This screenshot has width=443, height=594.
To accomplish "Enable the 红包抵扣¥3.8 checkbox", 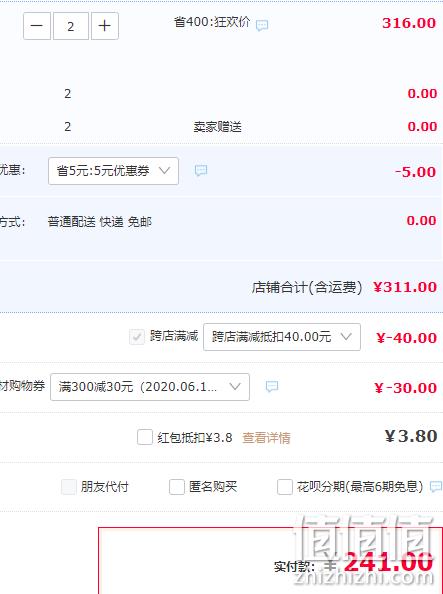I will click(145, 437).
